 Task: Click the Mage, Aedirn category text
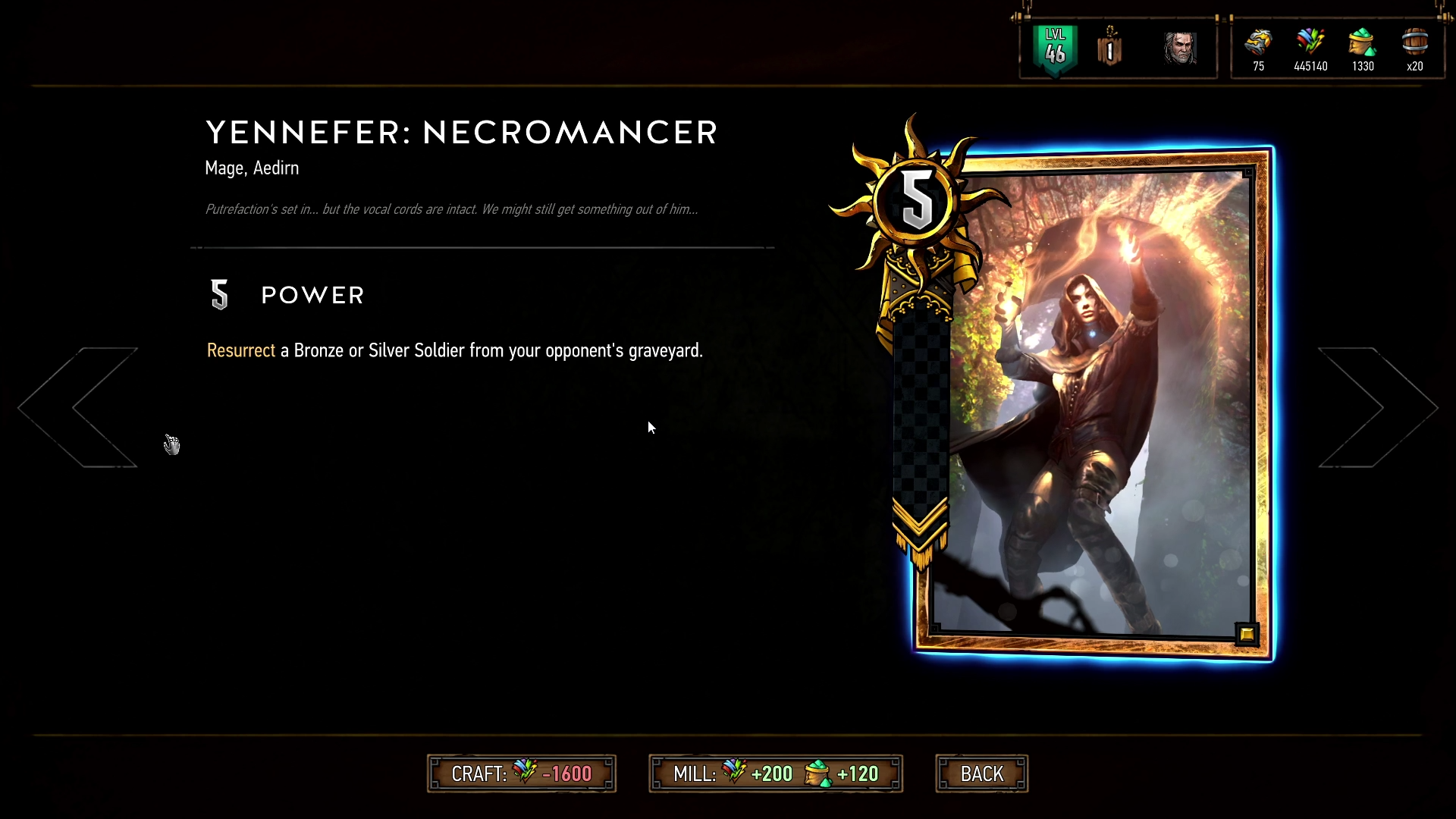pyautogui.click(x=252, y=168)
